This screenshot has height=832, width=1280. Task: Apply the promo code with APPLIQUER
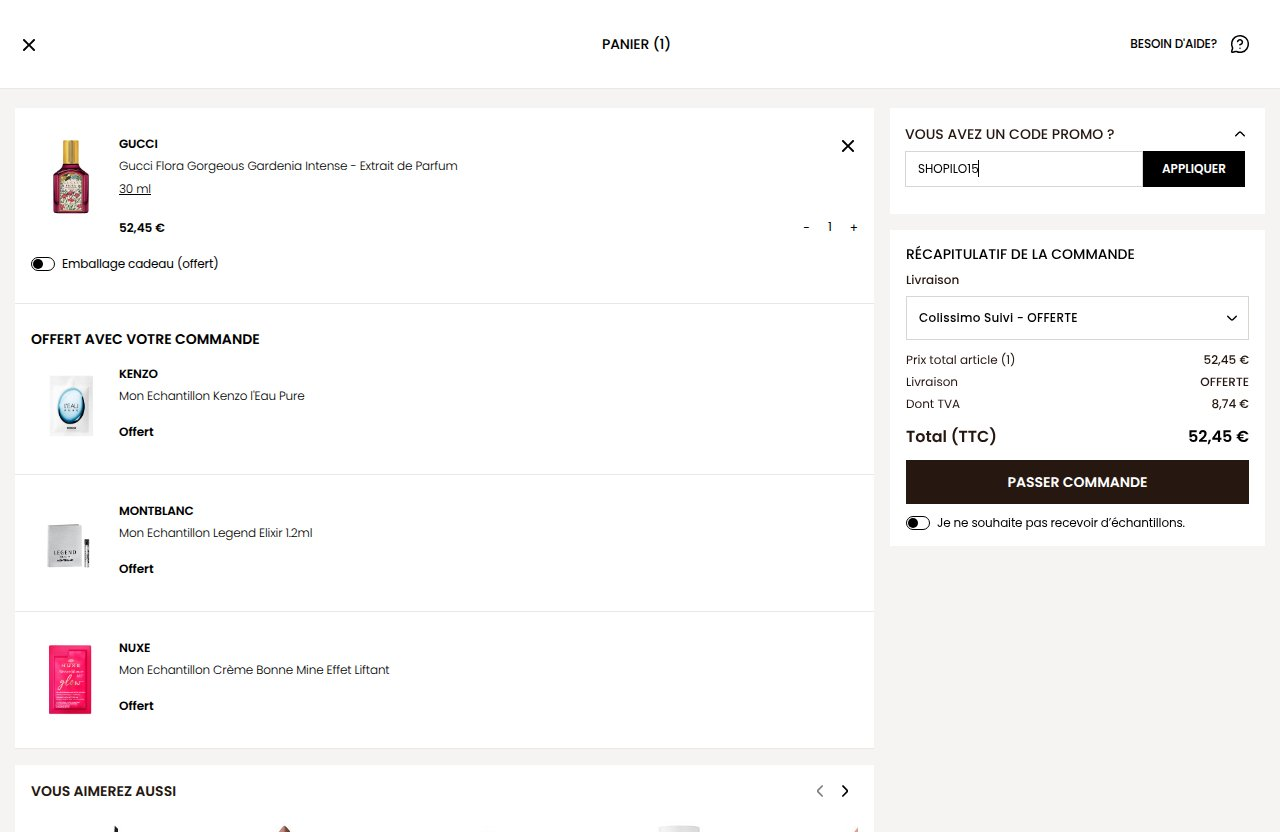point(1194,169)
